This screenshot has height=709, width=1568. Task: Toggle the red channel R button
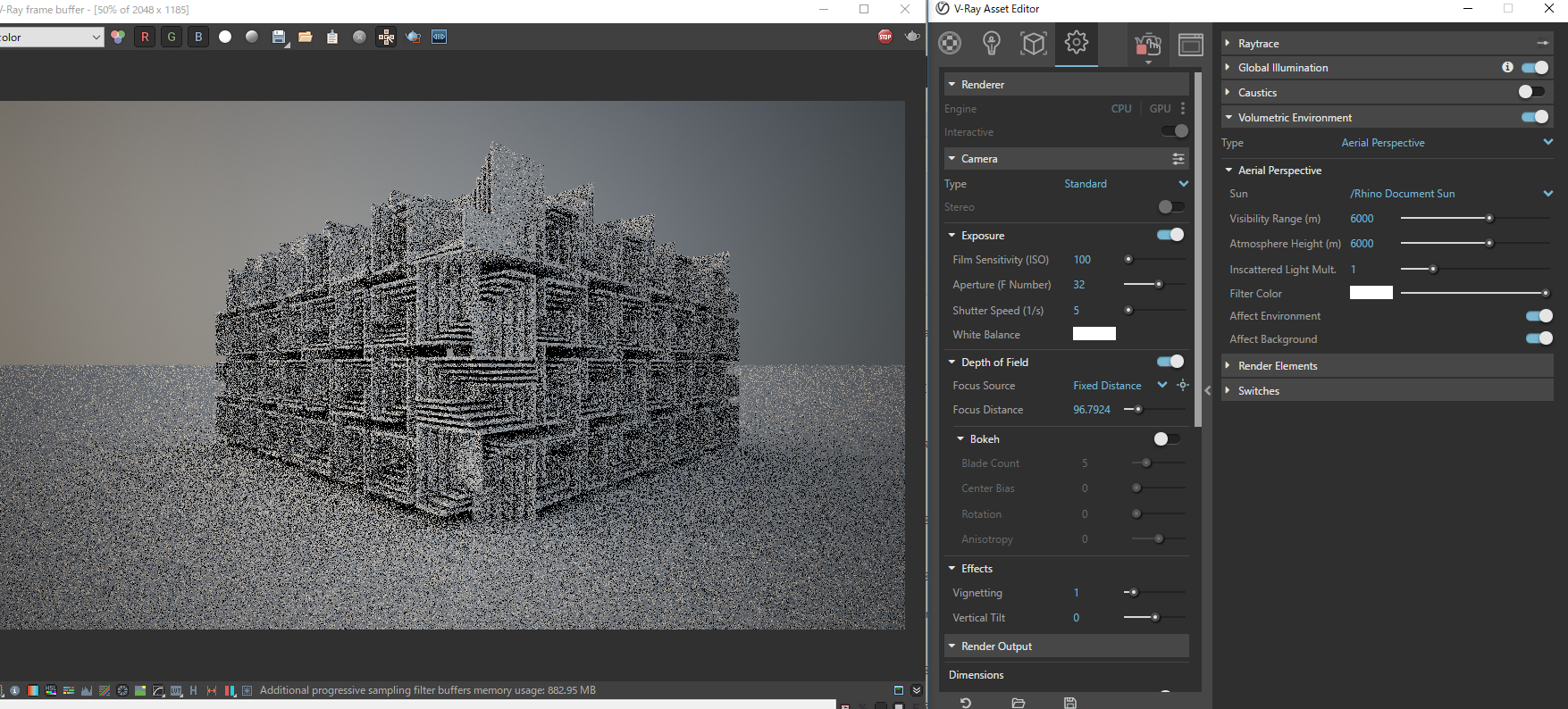tap(145, 37)
